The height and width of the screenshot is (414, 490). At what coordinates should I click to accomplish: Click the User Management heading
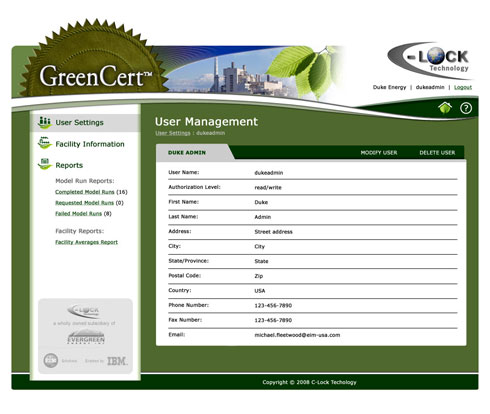point(206,122)
